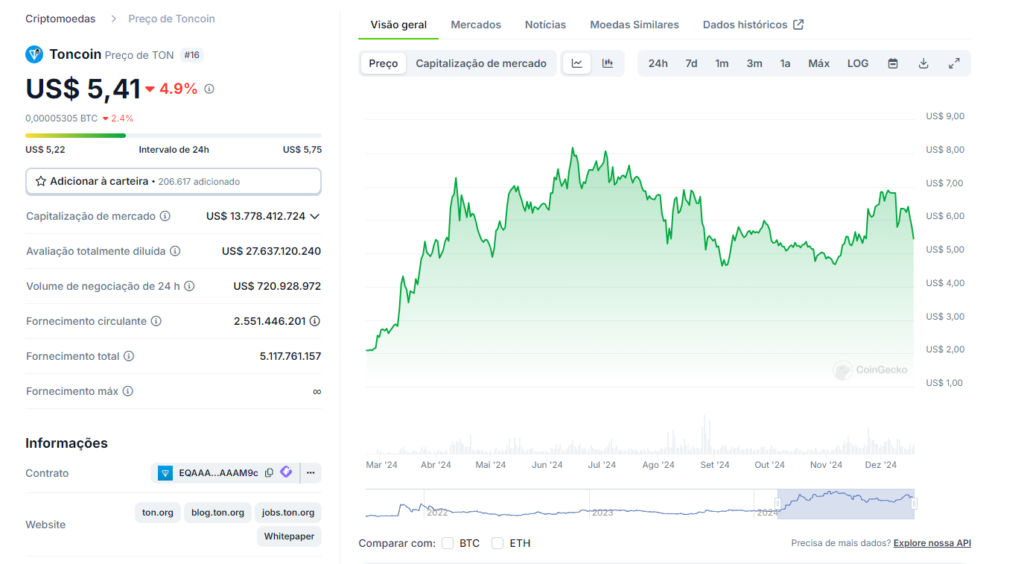Select the 7d time range
Screen dimensions: 1024x564
coord(691,63)
